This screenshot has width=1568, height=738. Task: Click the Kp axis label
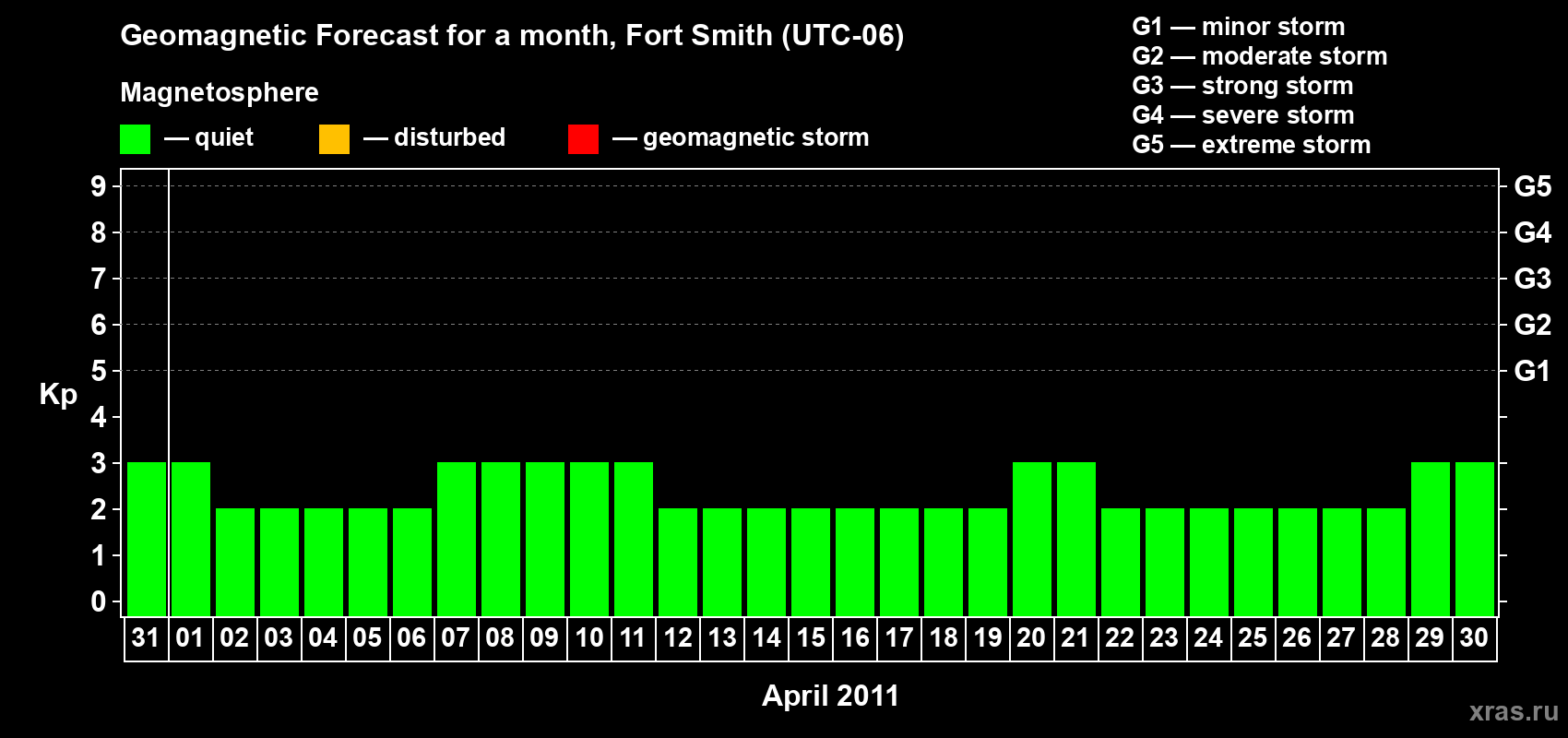click(x=58, y=395)
